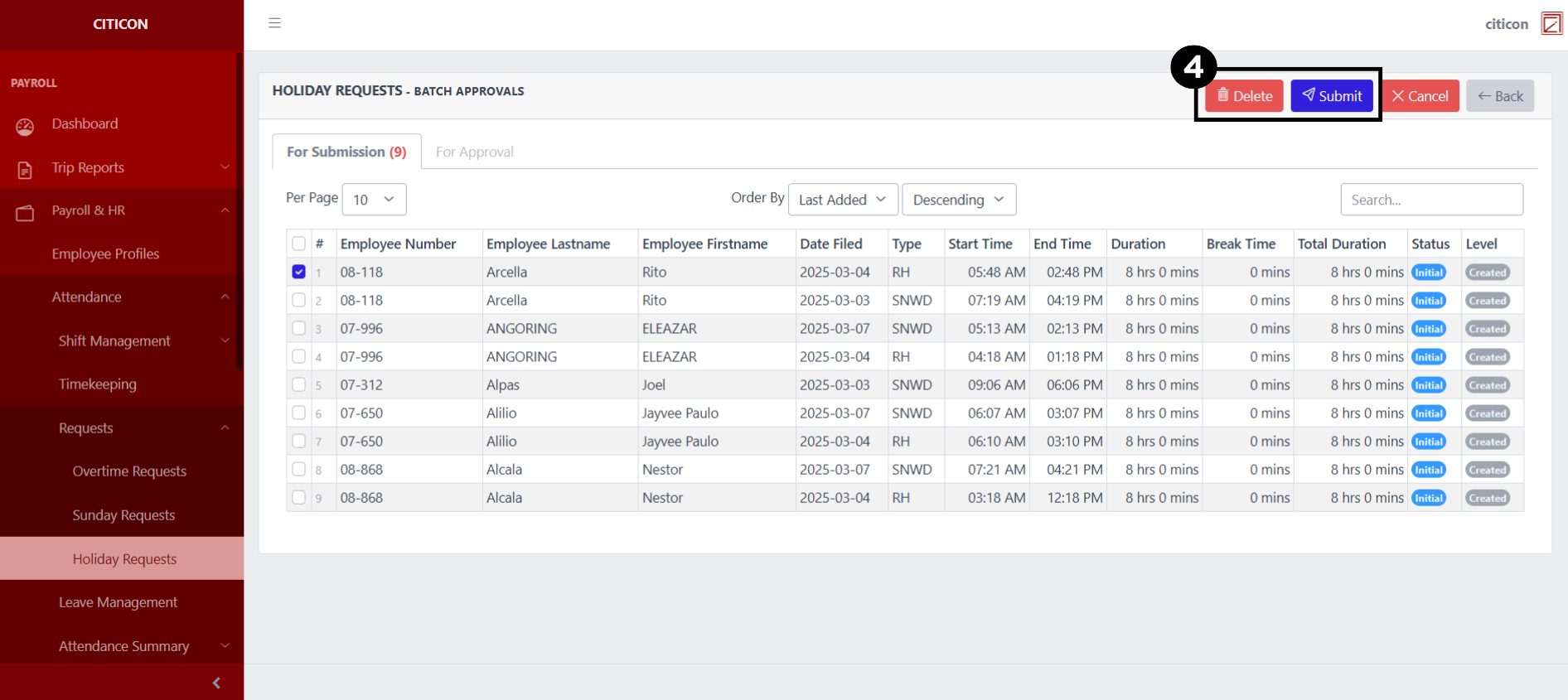Uncheck the checkbox for row 1 Arcella
This screenshot has height=700, width=1568.
click(x=299, y=272)
